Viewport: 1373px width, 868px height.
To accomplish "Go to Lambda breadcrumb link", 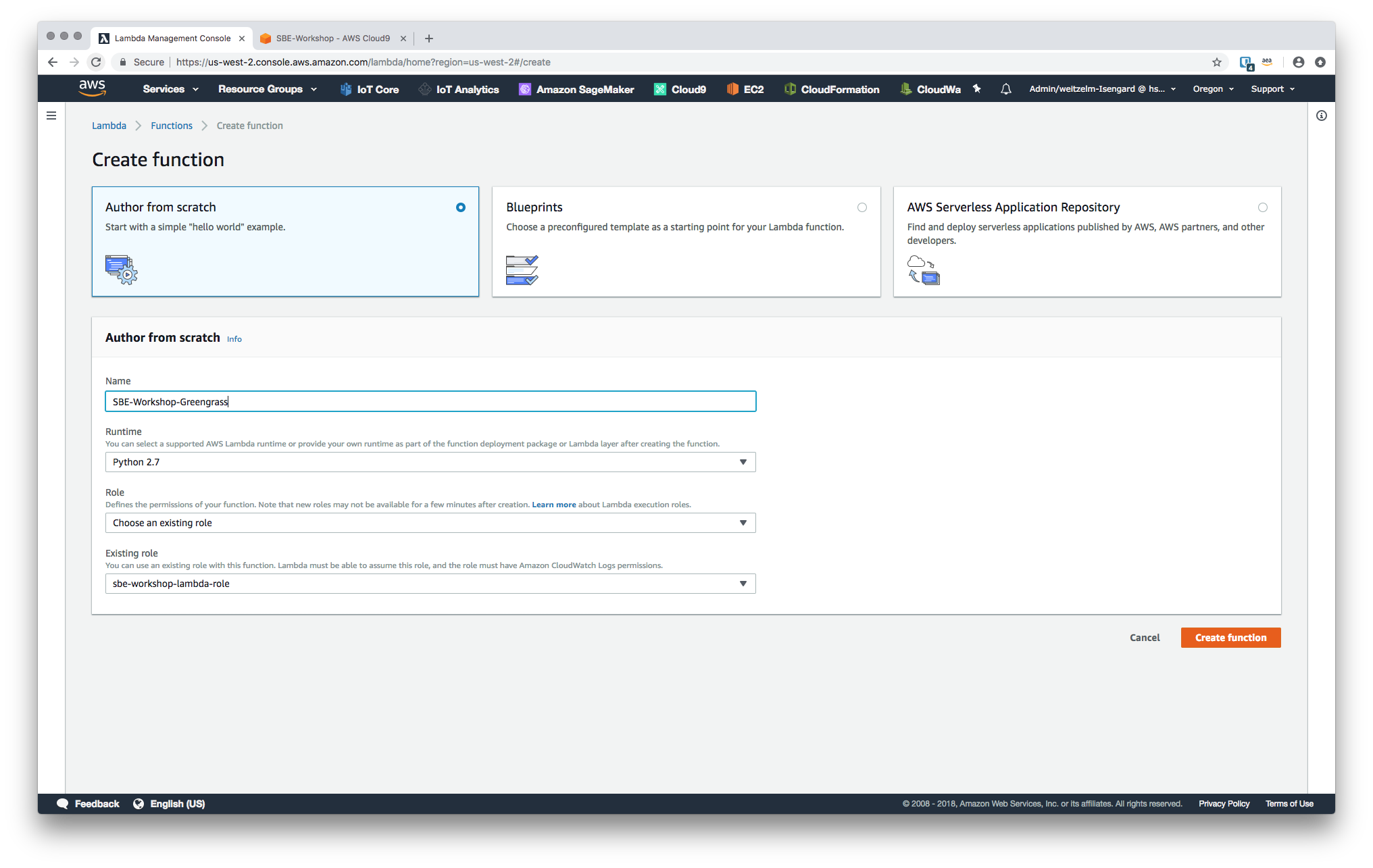I will [x=109, y=126].
